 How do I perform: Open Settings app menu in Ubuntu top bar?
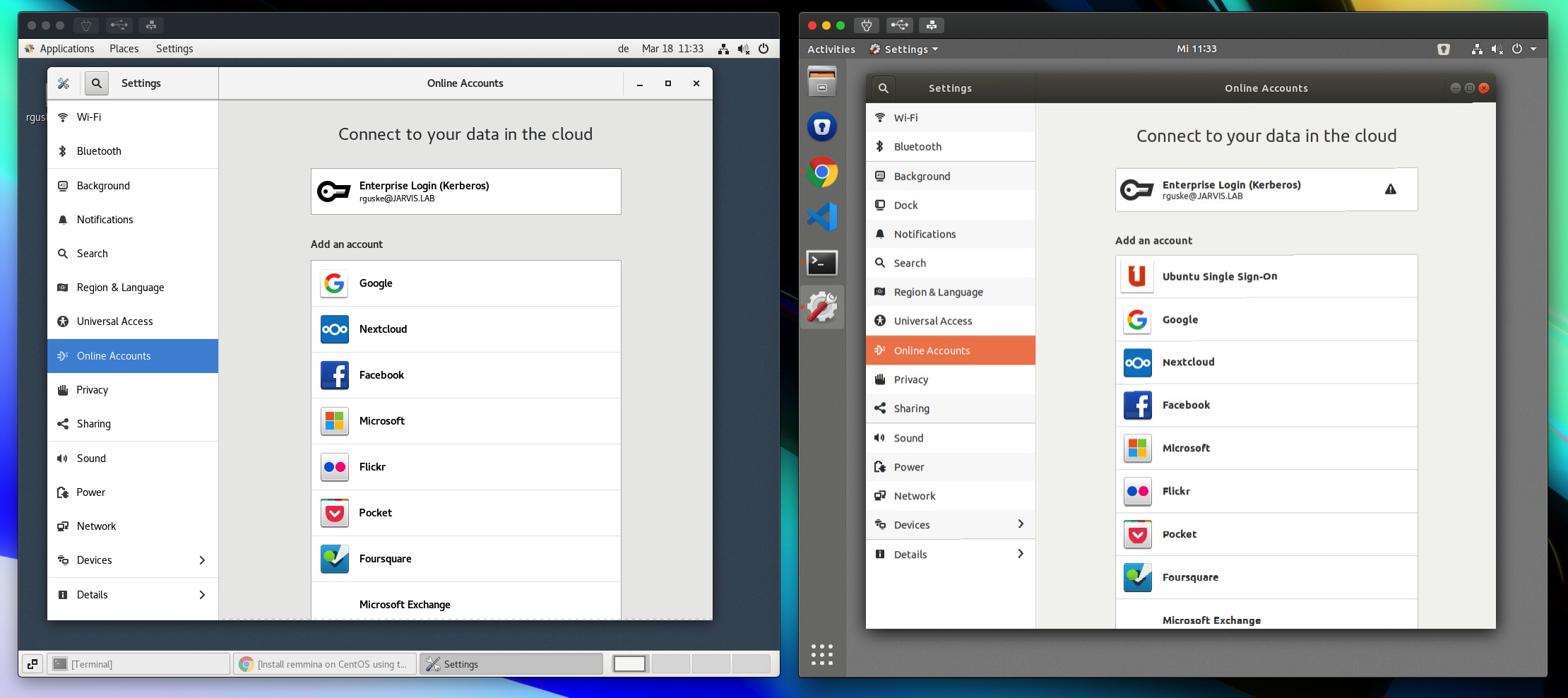click(904, 49)
